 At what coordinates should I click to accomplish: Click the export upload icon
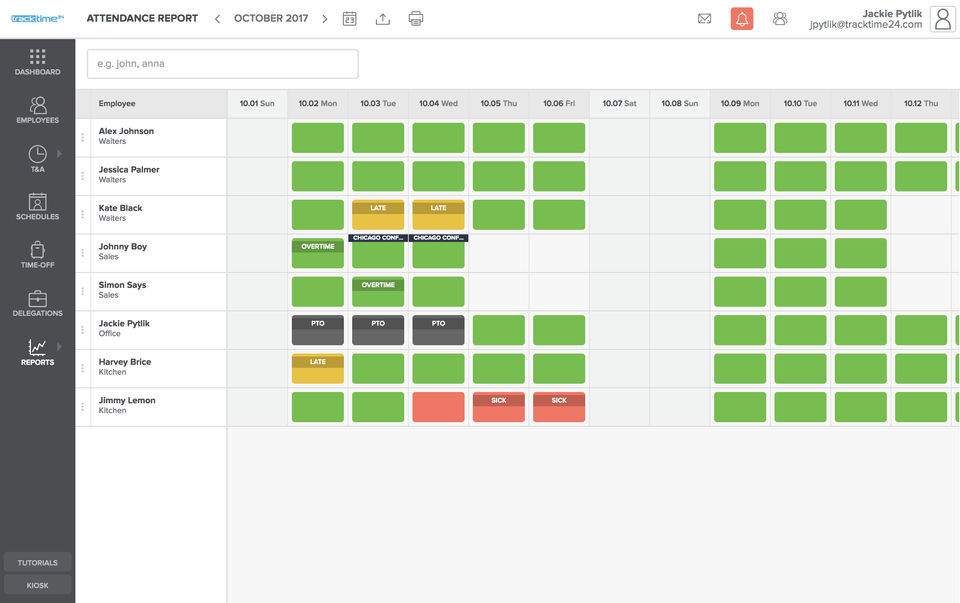(383, 18)
